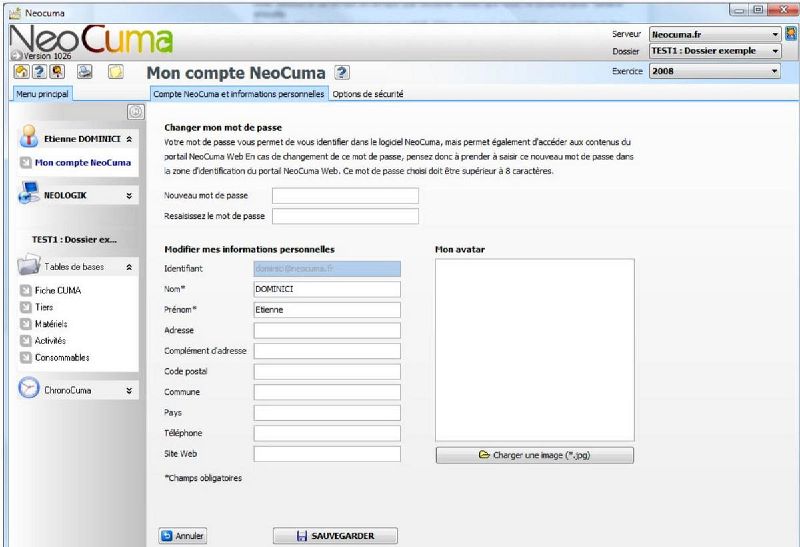800x547 pixels.
Task: Click the sidebar collapse button above user panel
Action: point(136,112)
